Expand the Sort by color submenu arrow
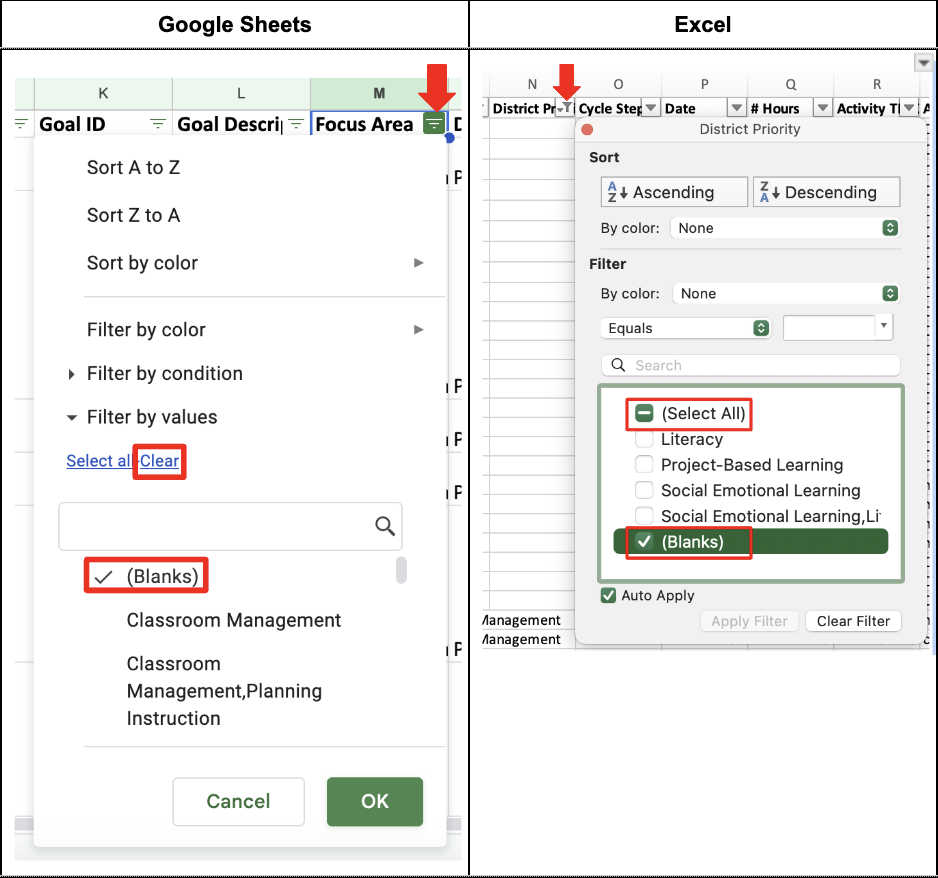This screenshot has width=938, height=878. point(419,263)
